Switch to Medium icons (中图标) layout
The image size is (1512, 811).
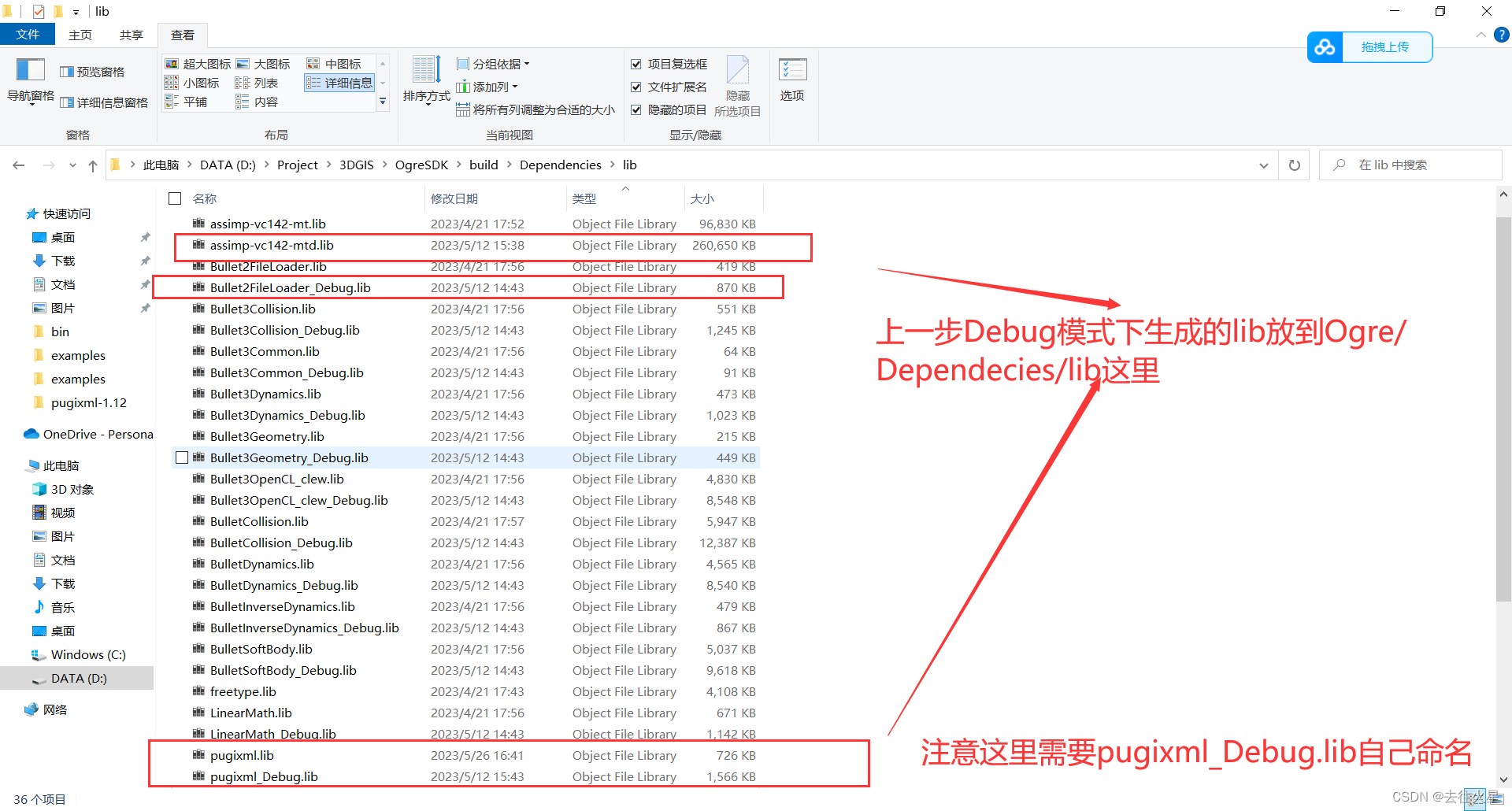tap(334, 64)
